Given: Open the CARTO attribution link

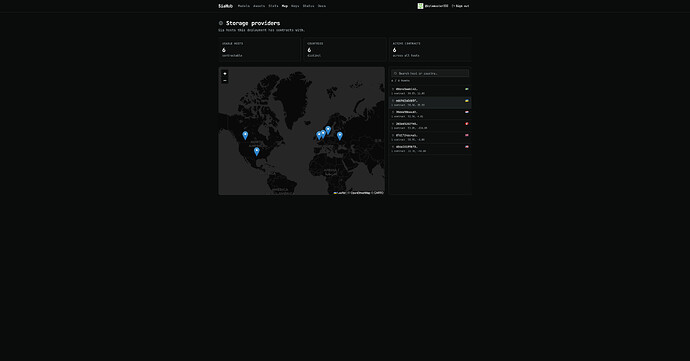Looking at the screenshot, I should click(379, 193).
